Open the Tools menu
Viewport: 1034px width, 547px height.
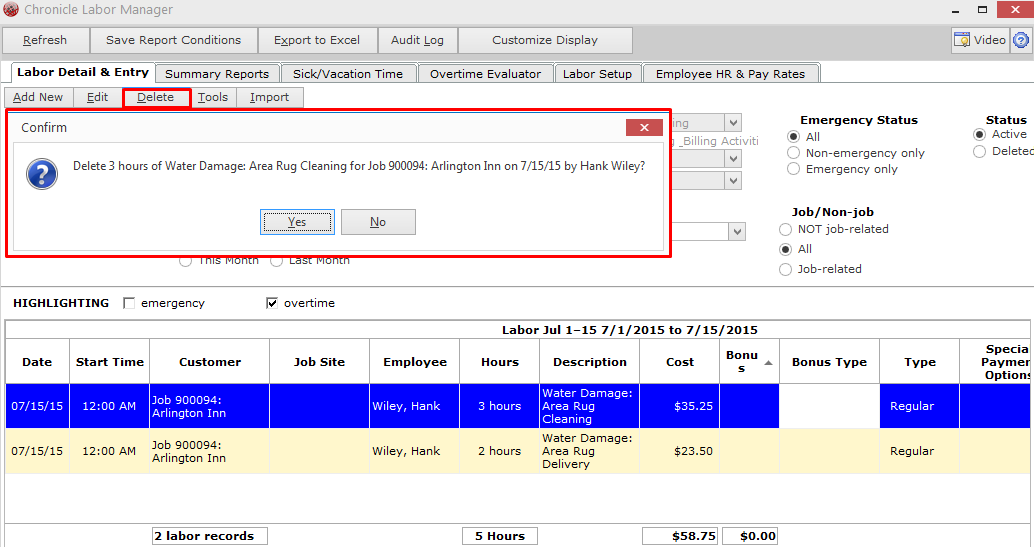tap(212, 97)
